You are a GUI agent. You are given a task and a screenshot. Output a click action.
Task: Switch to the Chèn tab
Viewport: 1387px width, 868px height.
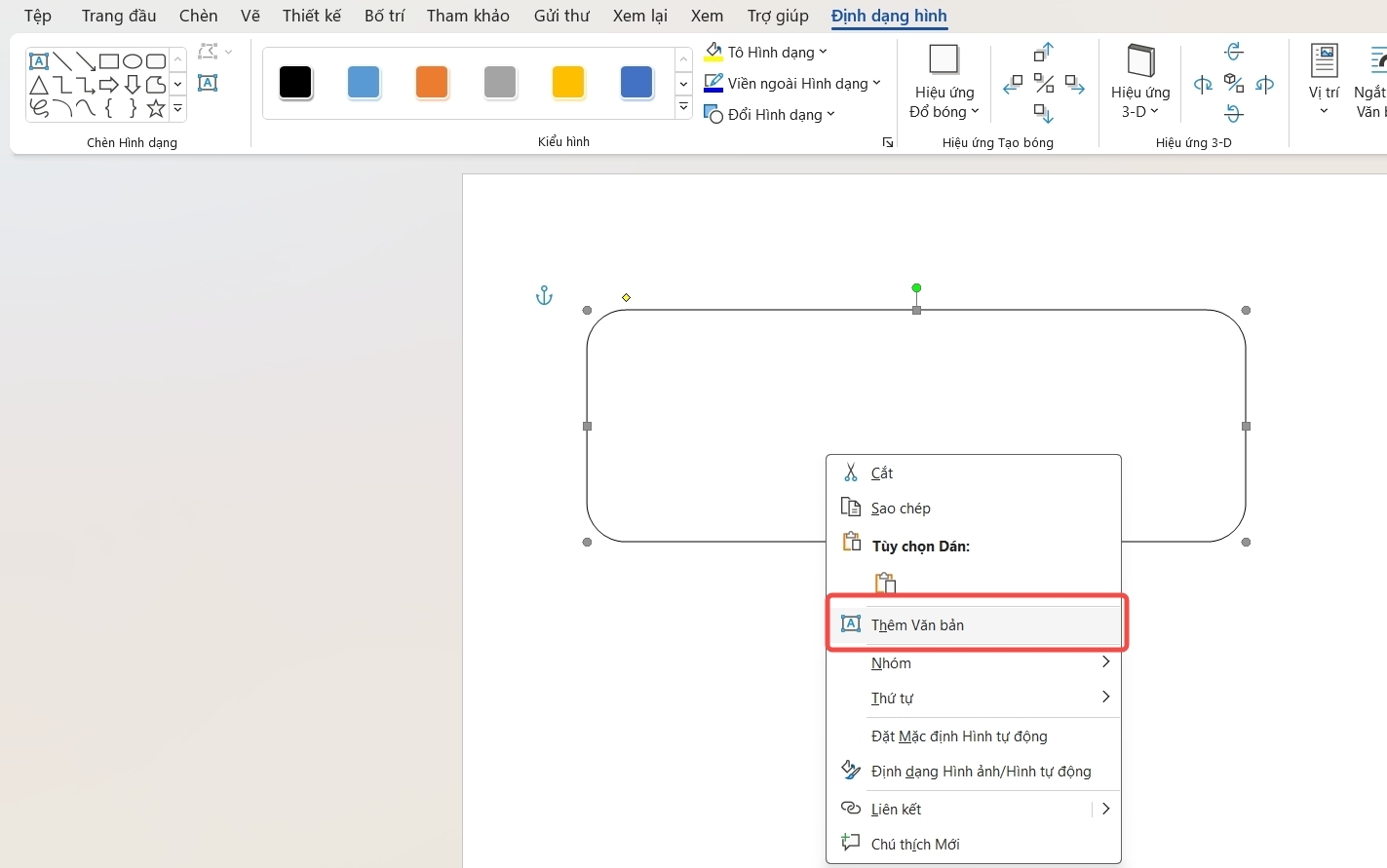click(x=198, y=16)
